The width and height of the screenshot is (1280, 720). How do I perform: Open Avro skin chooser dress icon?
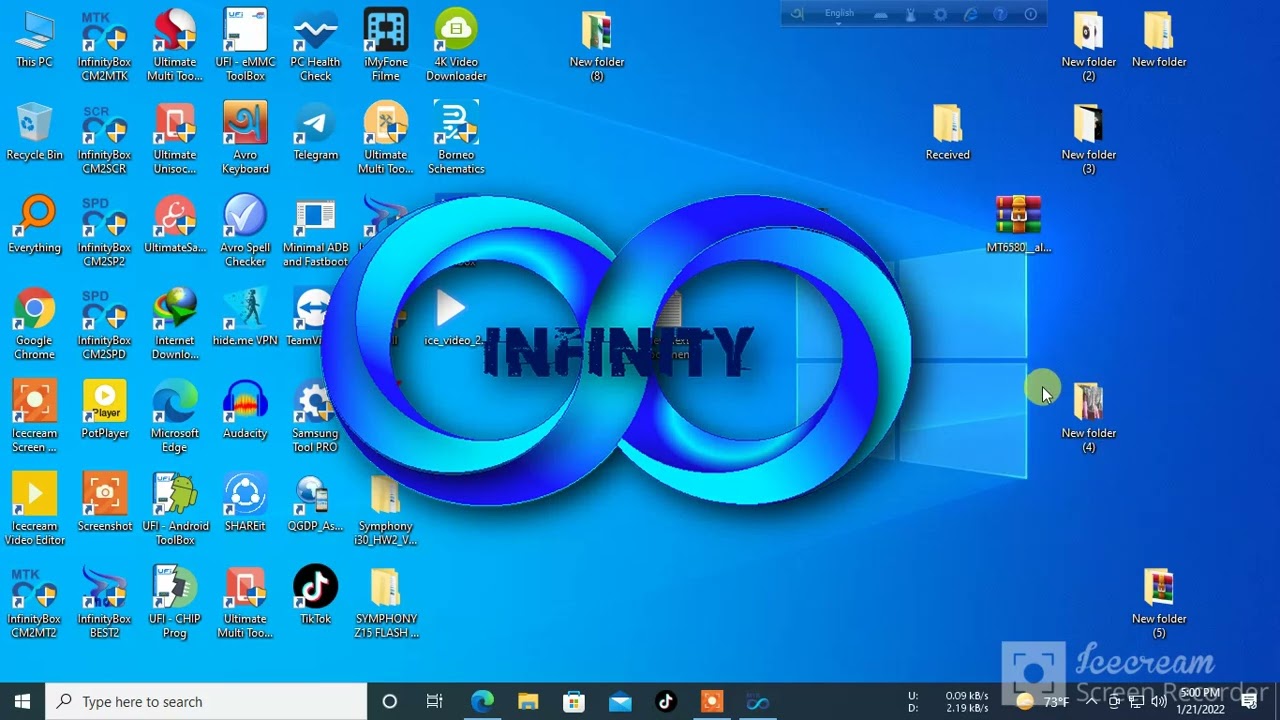(x=910, y=14)
